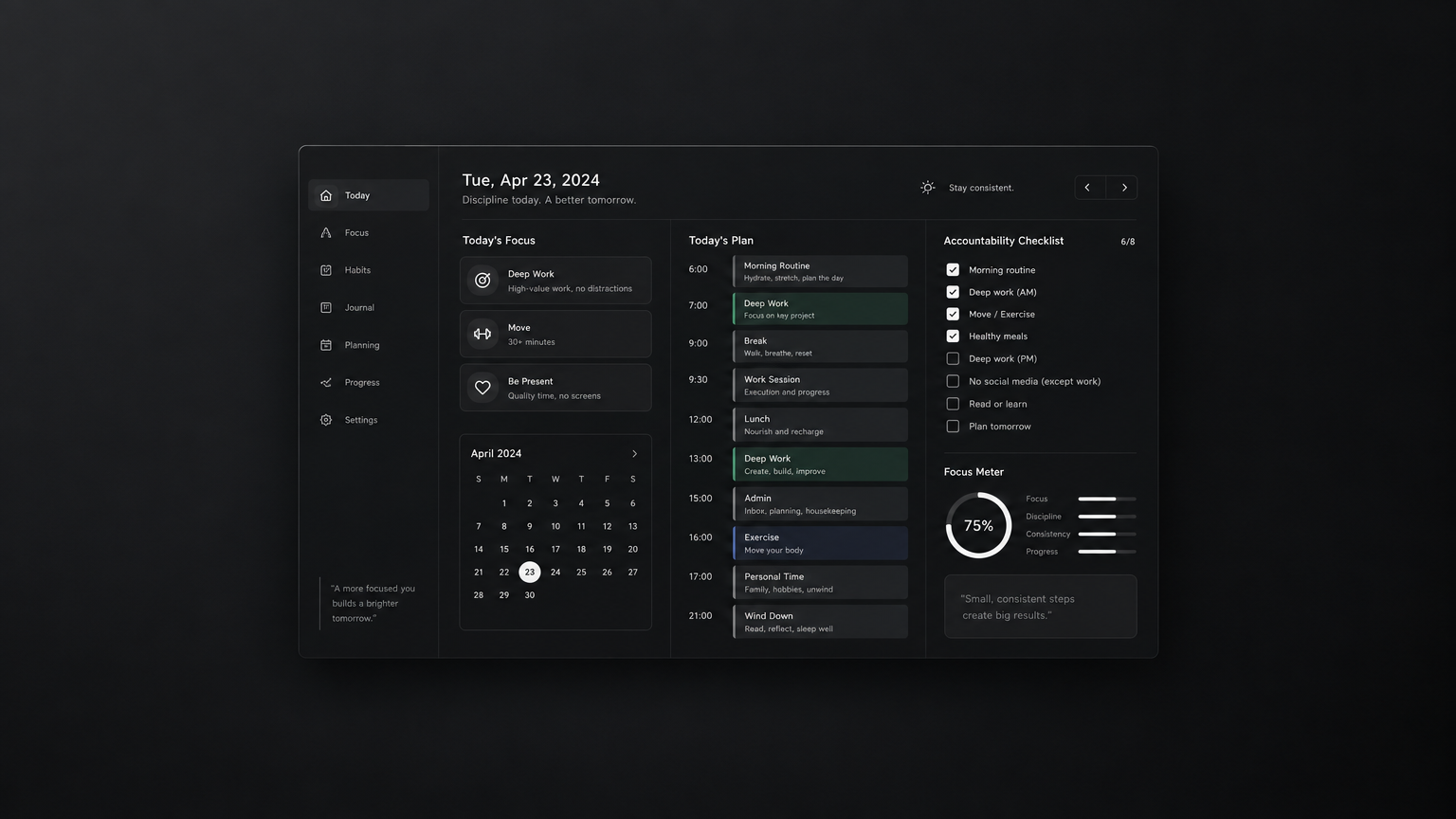Click the 6/8 checklist count
The height and width of the screenshot is (819, 1456).
click(x=1128, y=242)
